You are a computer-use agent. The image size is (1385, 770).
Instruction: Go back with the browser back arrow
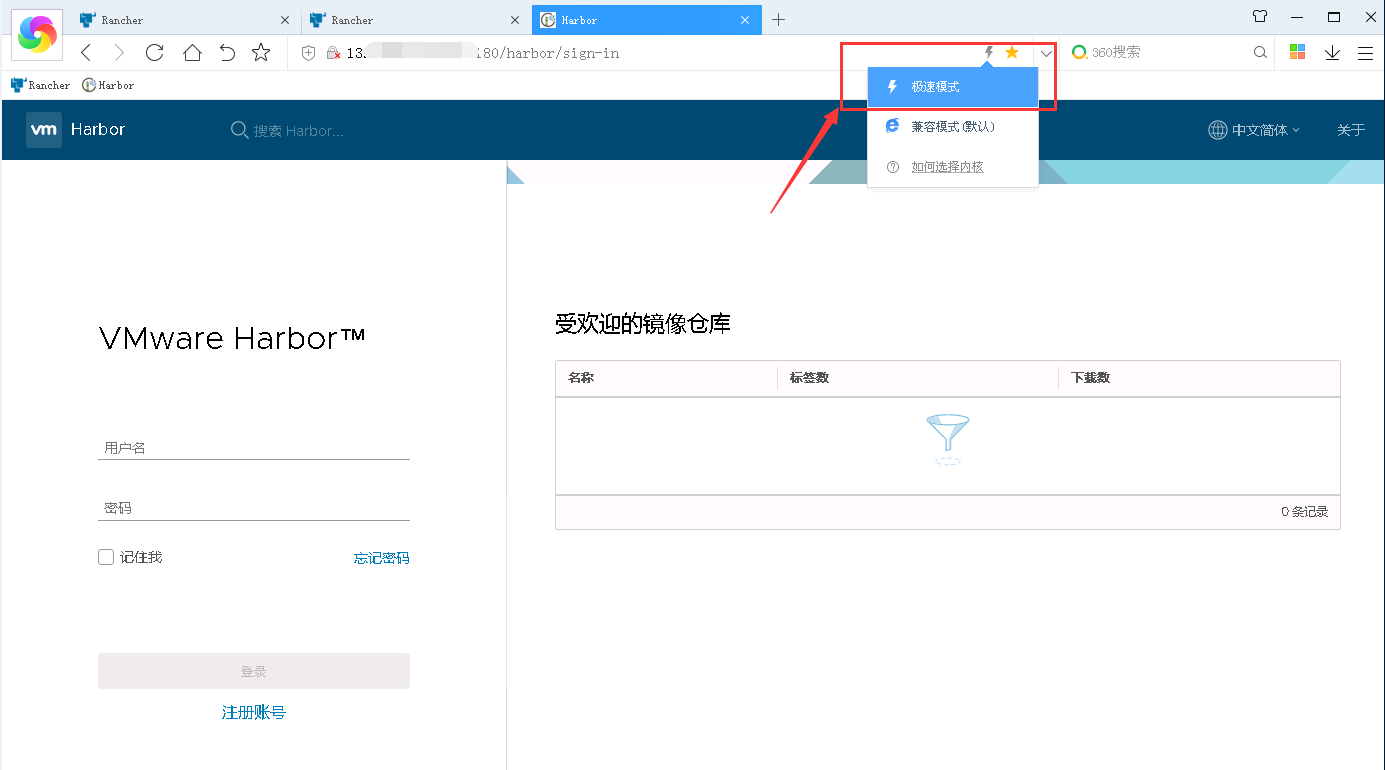click(86, 53)
